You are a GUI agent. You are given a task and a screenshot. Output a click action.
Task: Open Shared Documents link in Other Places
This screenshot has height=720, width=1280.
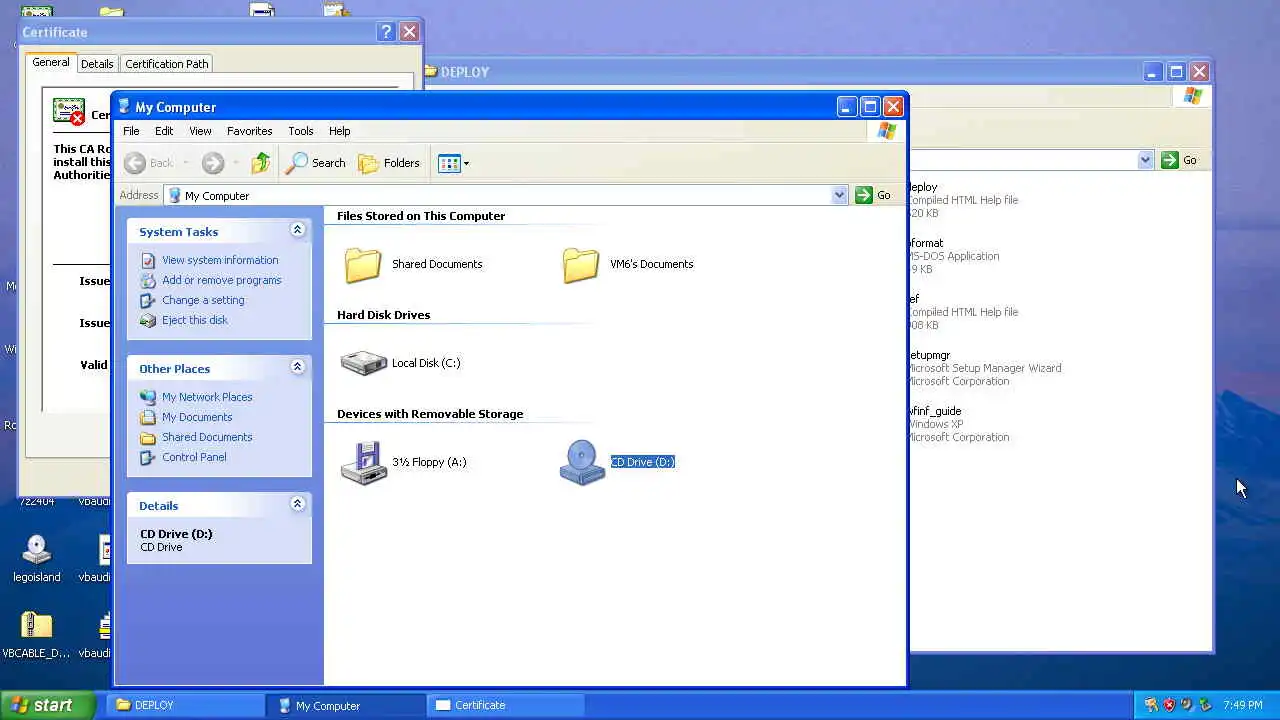pos(207,437)
